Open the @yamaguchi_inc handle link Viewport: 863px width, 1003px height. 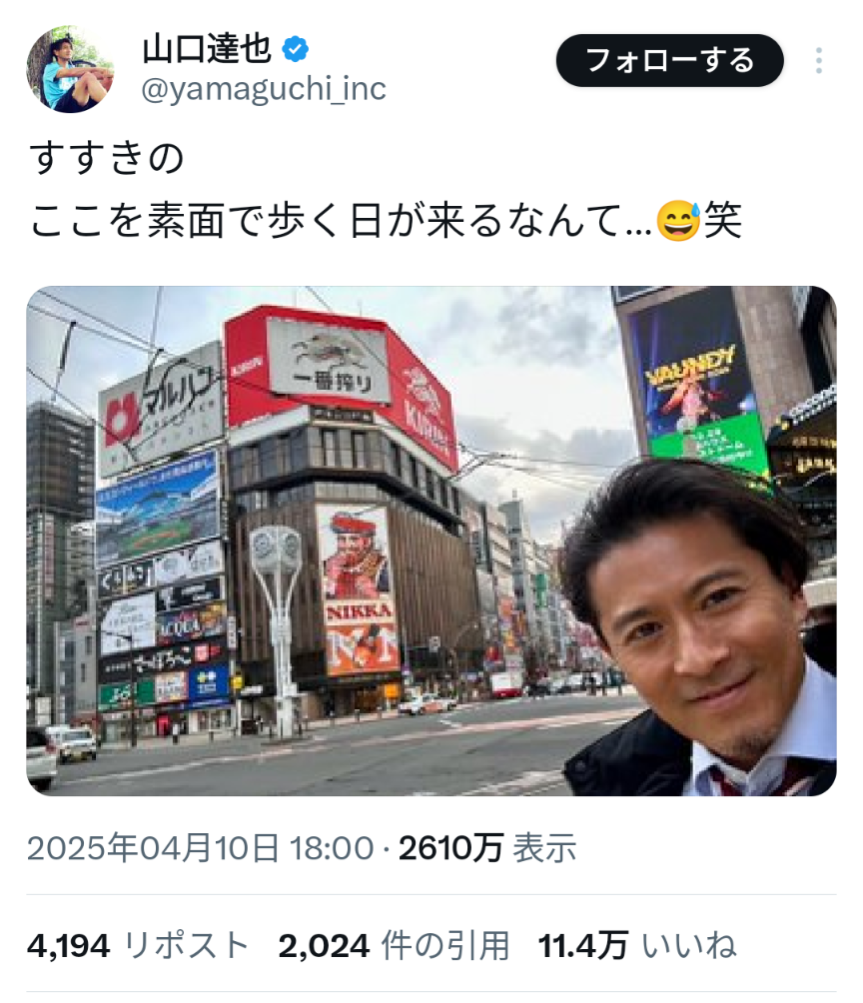(x=264, y=89)
